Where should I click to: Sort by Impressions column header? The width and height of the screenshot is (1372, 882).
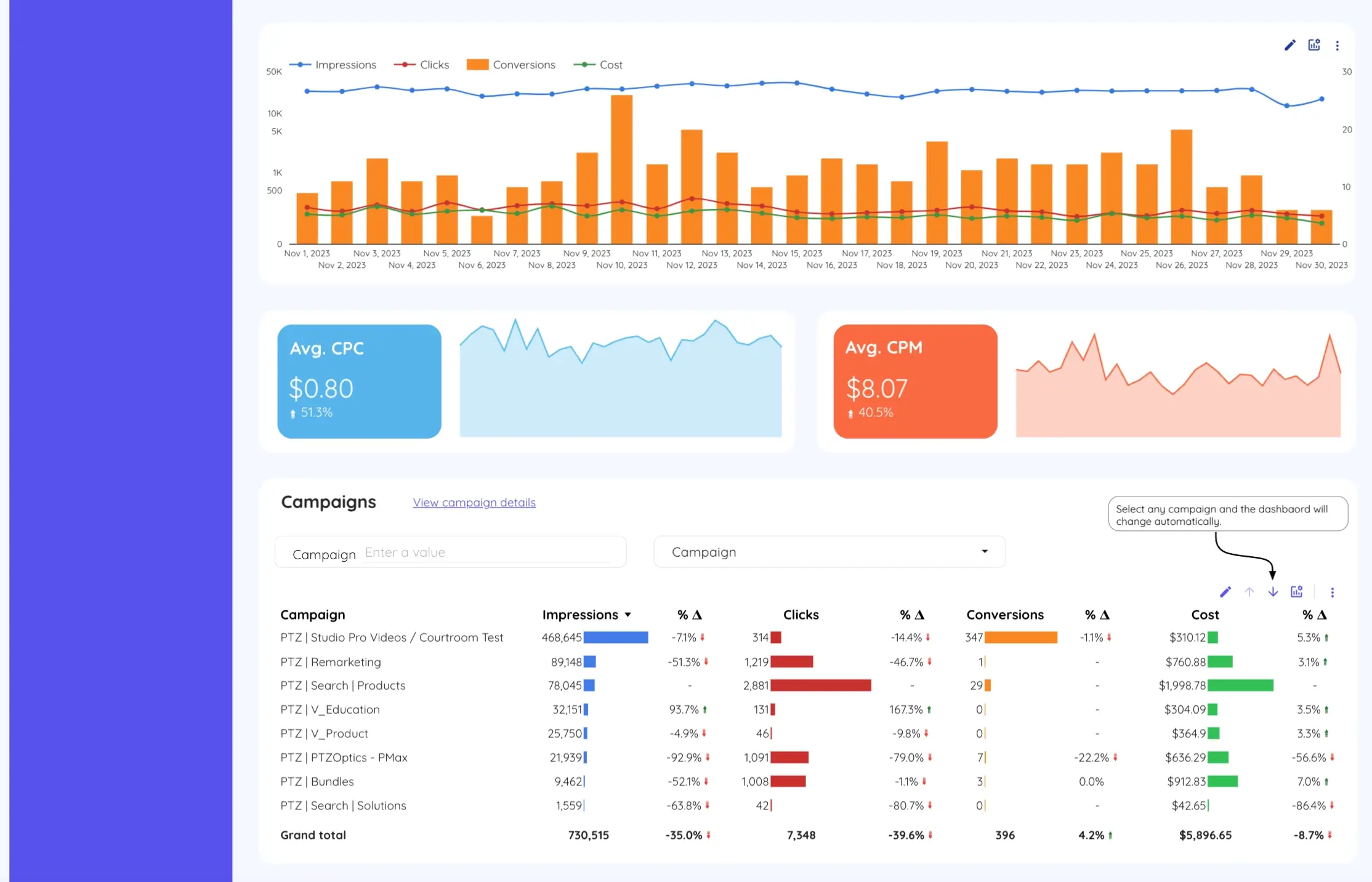click(580, 615)
